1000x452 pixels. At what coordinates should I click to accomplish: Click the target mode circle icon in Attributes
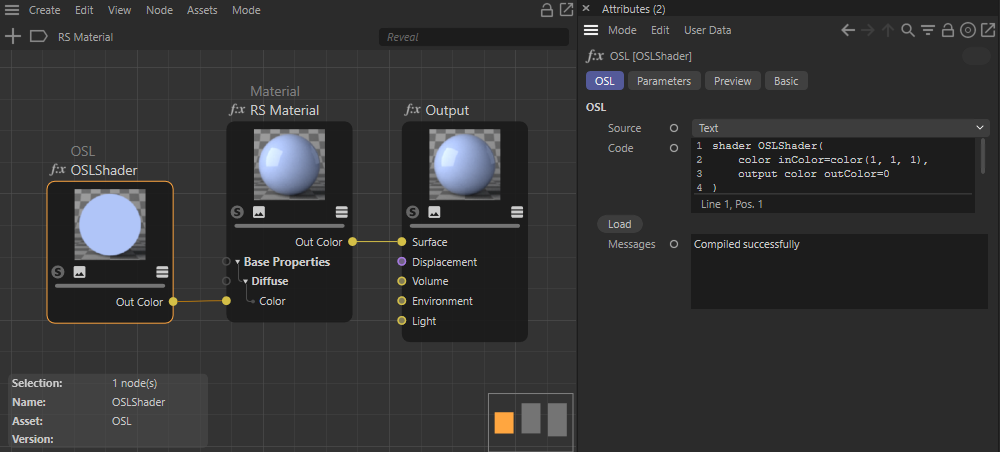pyautogui.click(x=967, y=30)
